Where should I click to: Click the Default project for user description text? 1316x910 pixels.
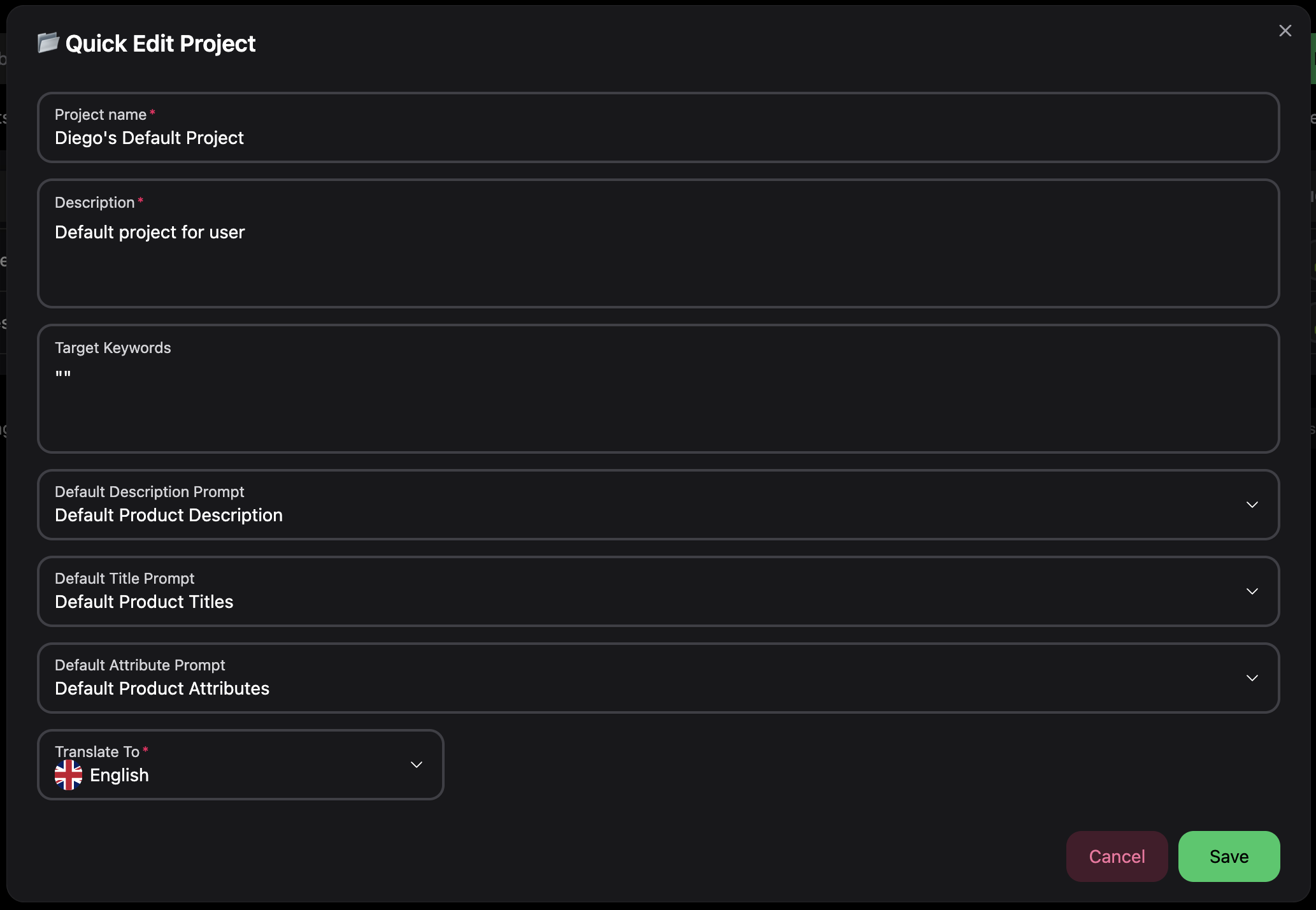point(149,232)
